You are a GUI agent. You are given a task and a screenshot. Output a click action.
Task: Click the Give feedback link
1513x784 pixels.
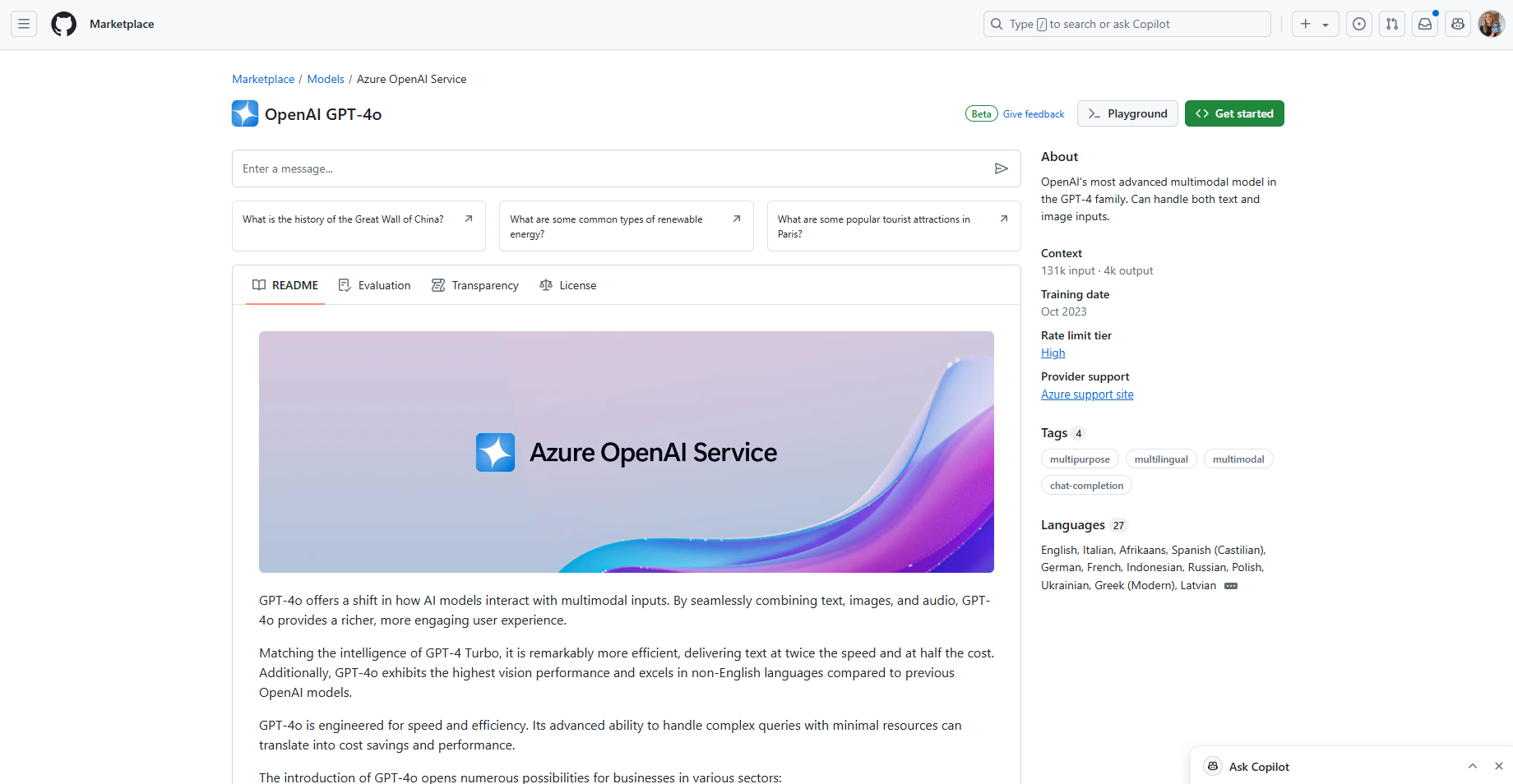pos(1034,114)
